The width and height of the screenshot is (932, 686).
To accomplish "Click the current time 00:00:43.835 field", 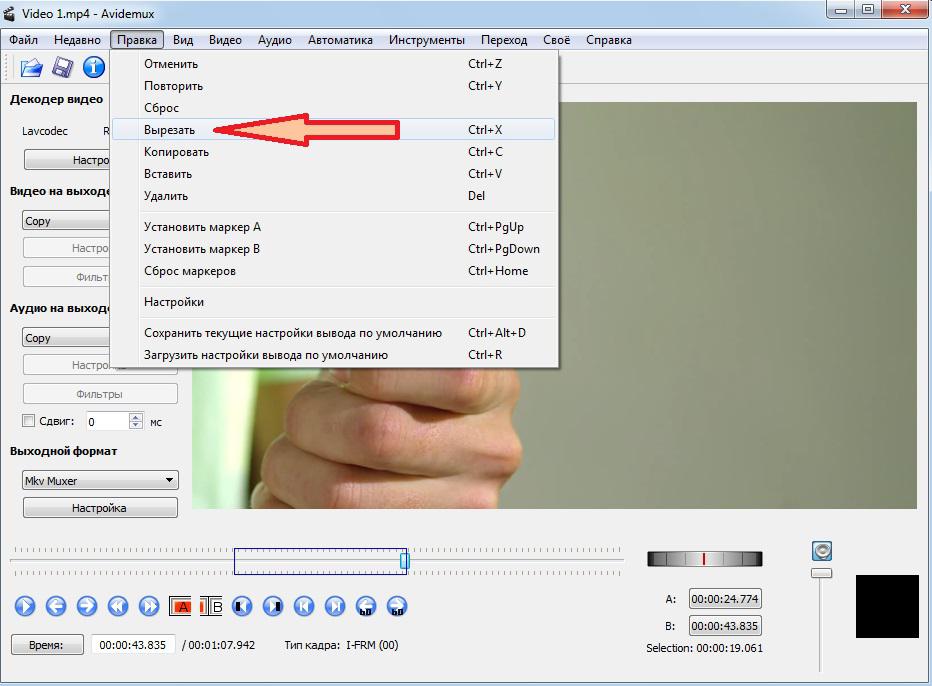I will [133, 645].
